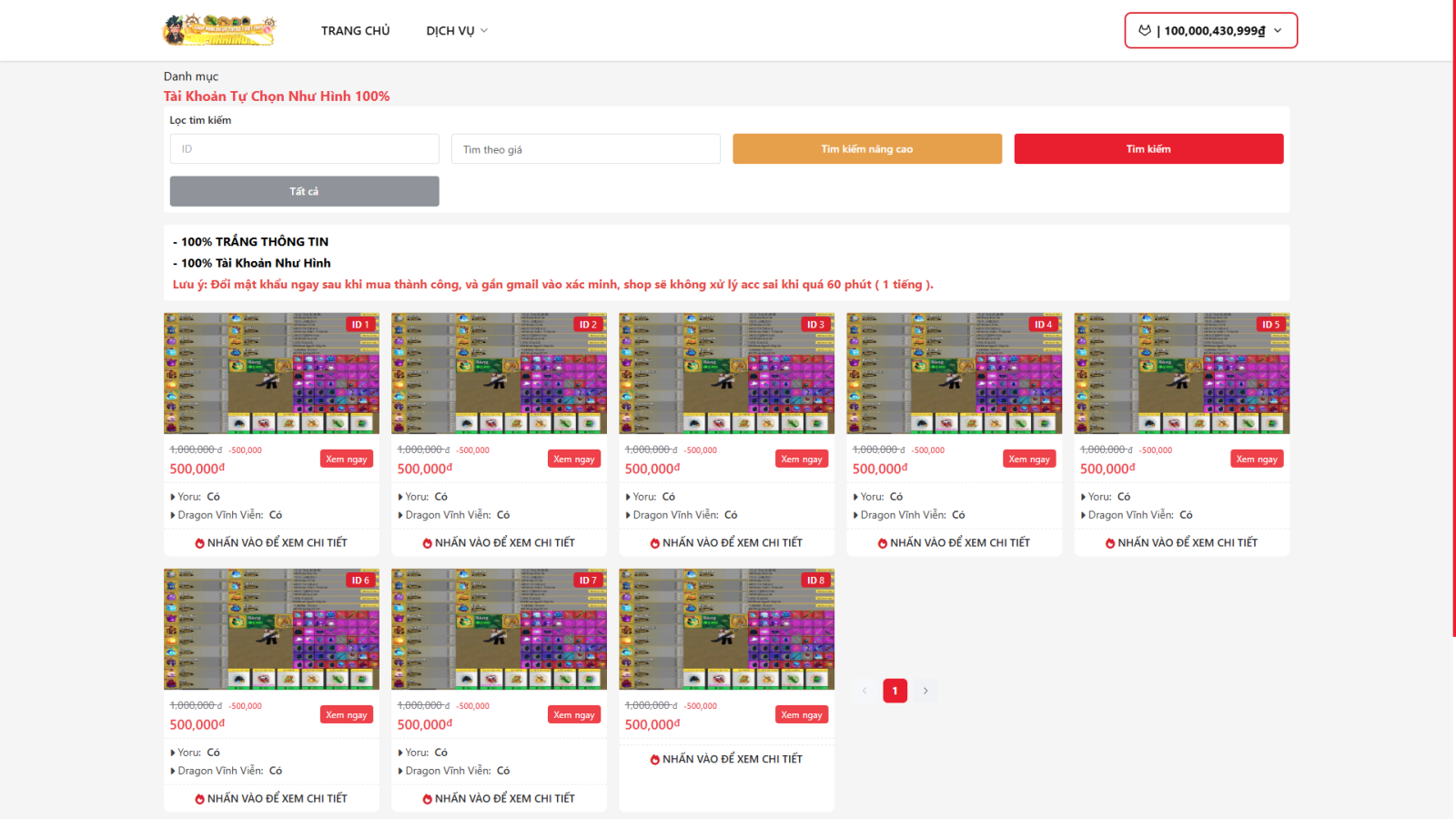Click the red Tìm kiếm button
The height and width of the screenshot is (819, 1456).
point(1148,149)
